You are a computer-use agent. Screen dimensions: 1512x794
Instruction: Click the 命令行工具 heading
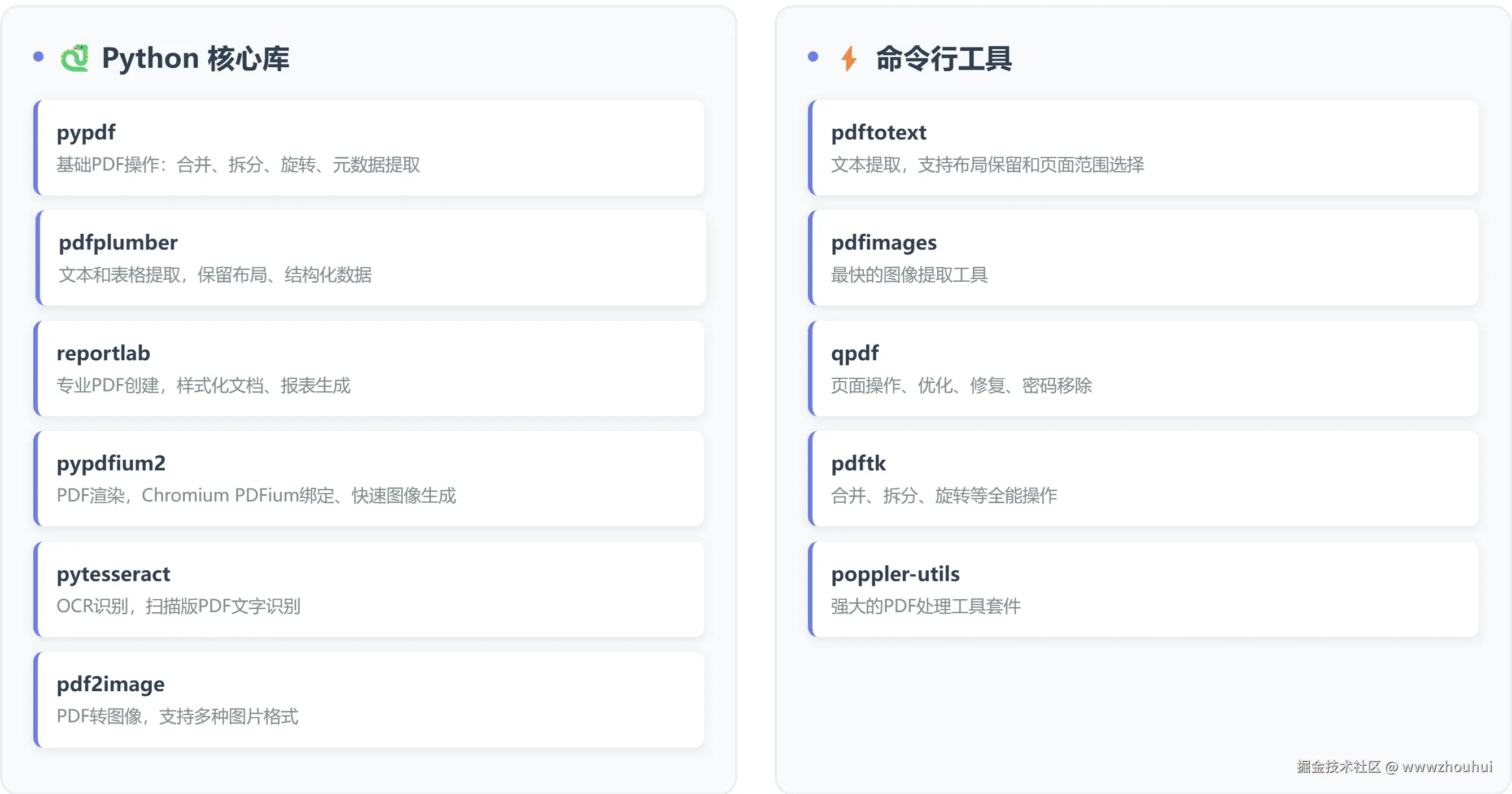click(x=944, y=58)
